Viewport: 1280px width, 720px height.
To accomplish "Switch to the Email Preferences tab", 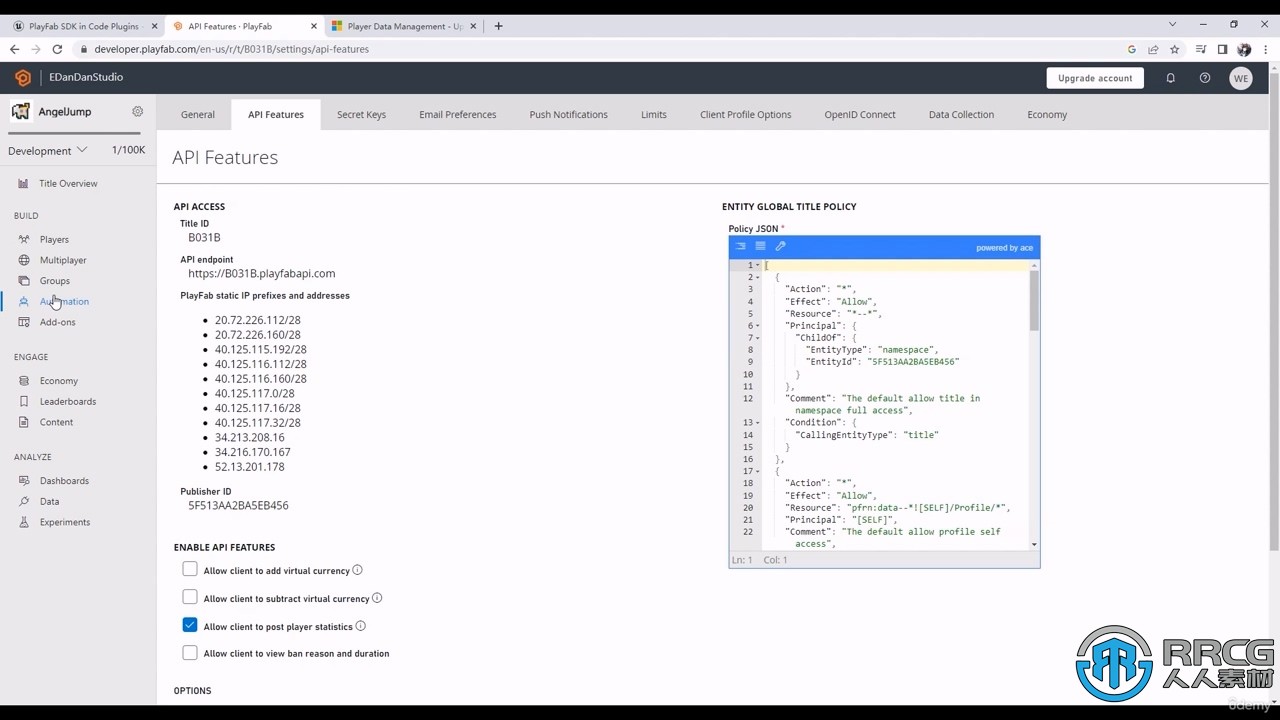I will coord(458,114).
